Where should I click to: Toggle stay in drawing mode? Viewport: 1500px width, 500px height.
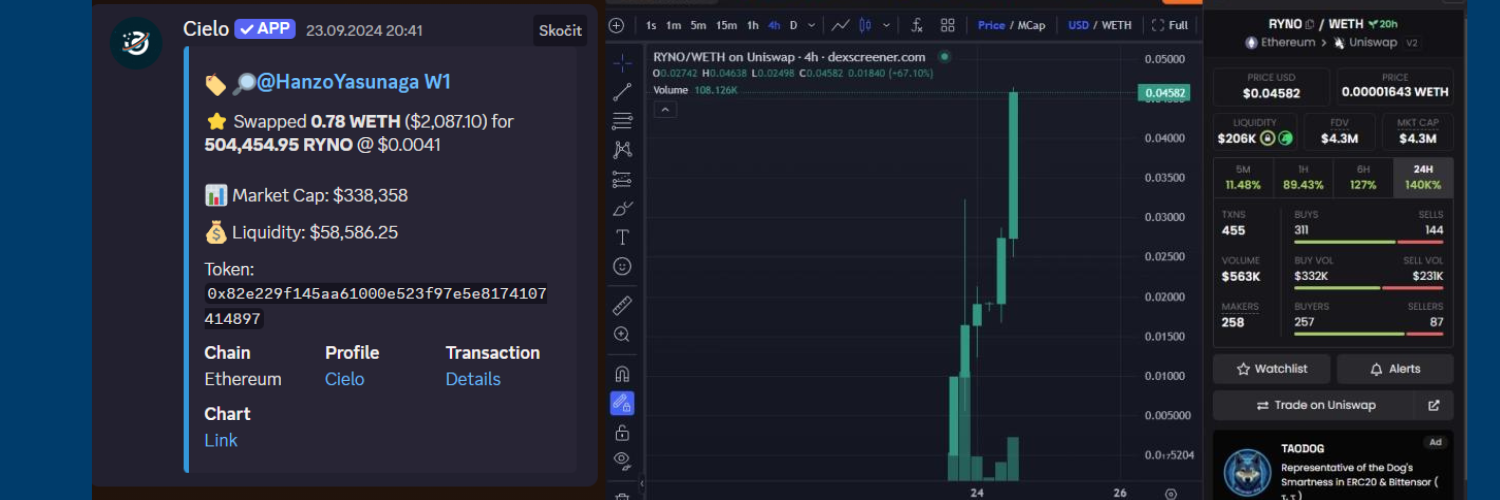[x=622, y=403]
